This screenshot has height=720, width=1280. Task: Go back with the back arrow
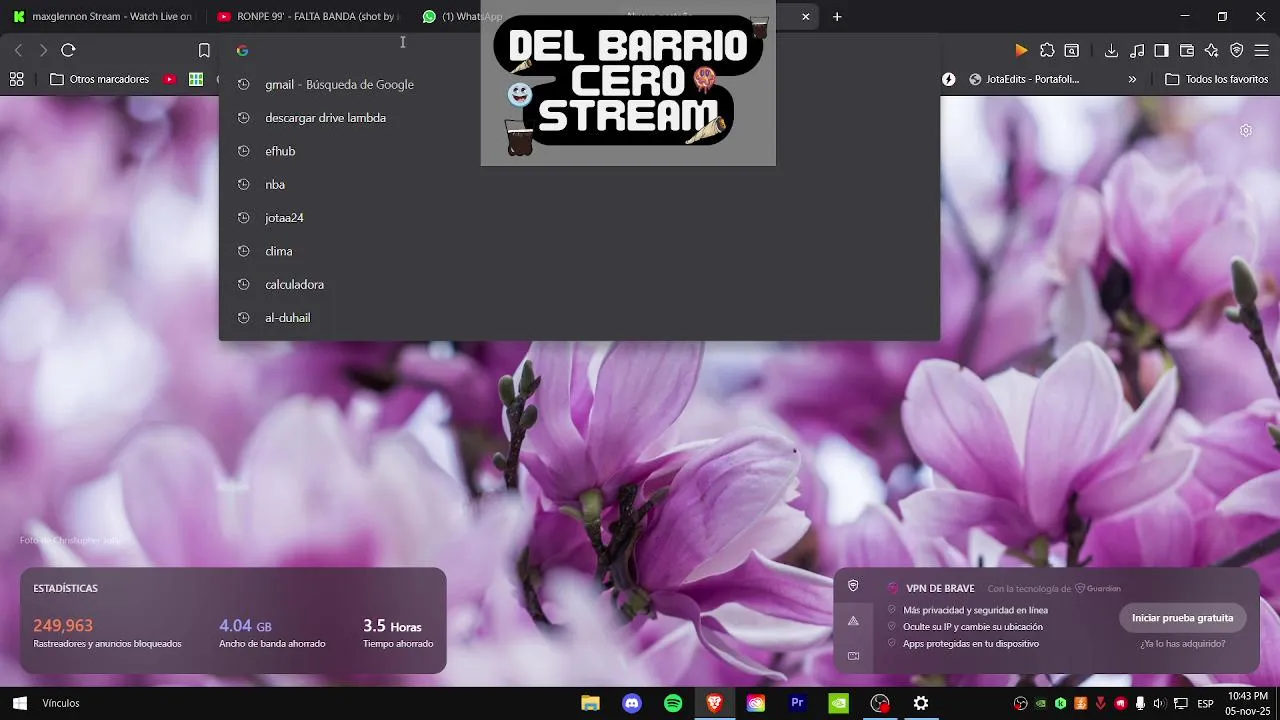click(x=18, y=50)
